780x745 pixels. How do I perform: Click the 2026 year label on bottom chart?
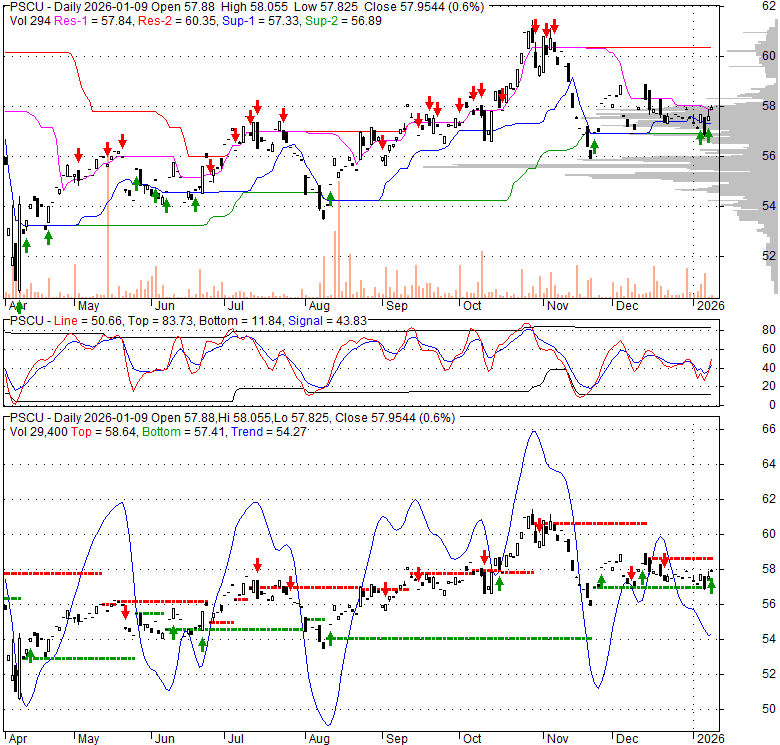pos(710,739)
